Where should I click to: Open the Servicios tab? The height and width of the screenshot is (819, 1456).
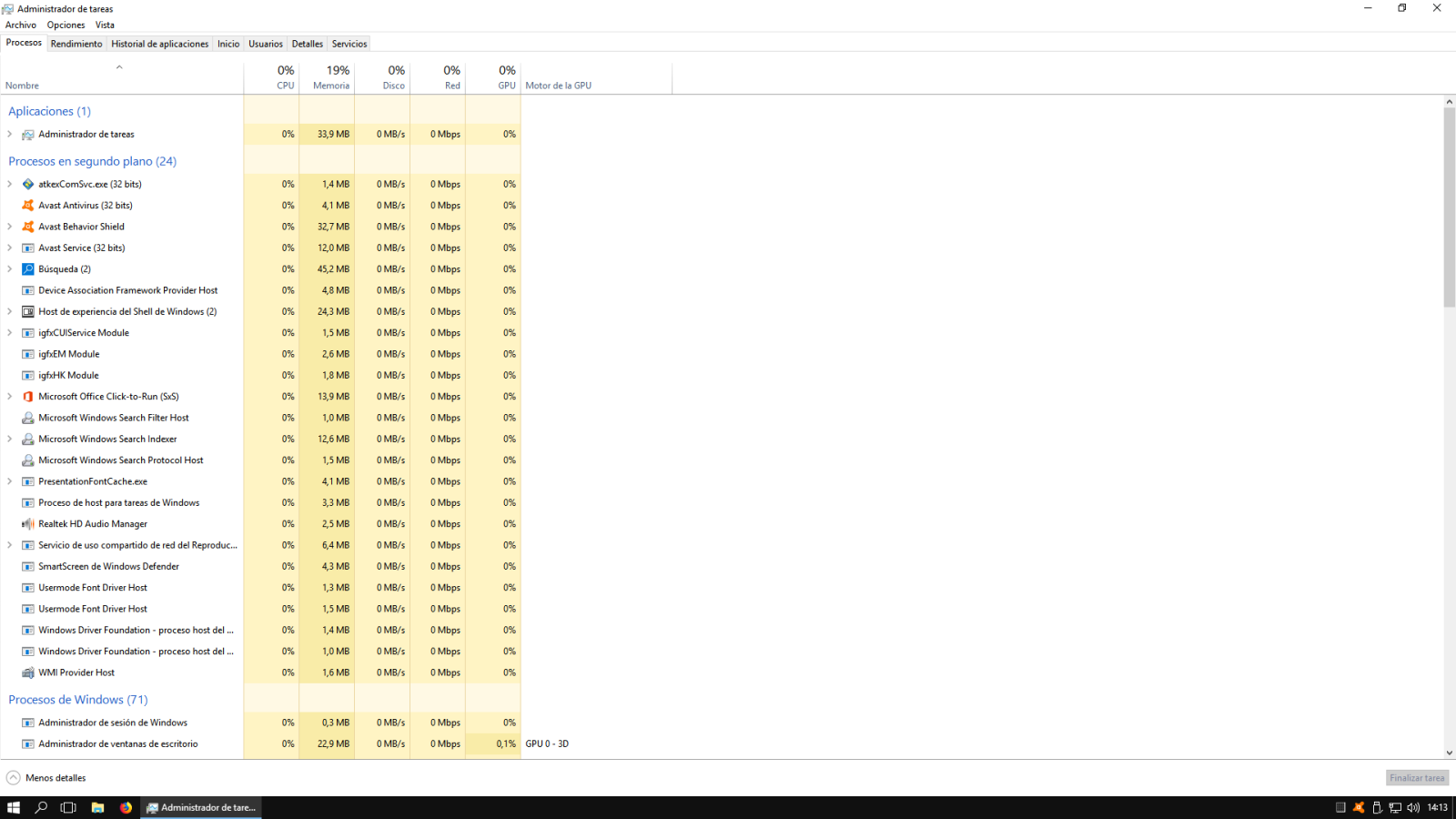349,44
